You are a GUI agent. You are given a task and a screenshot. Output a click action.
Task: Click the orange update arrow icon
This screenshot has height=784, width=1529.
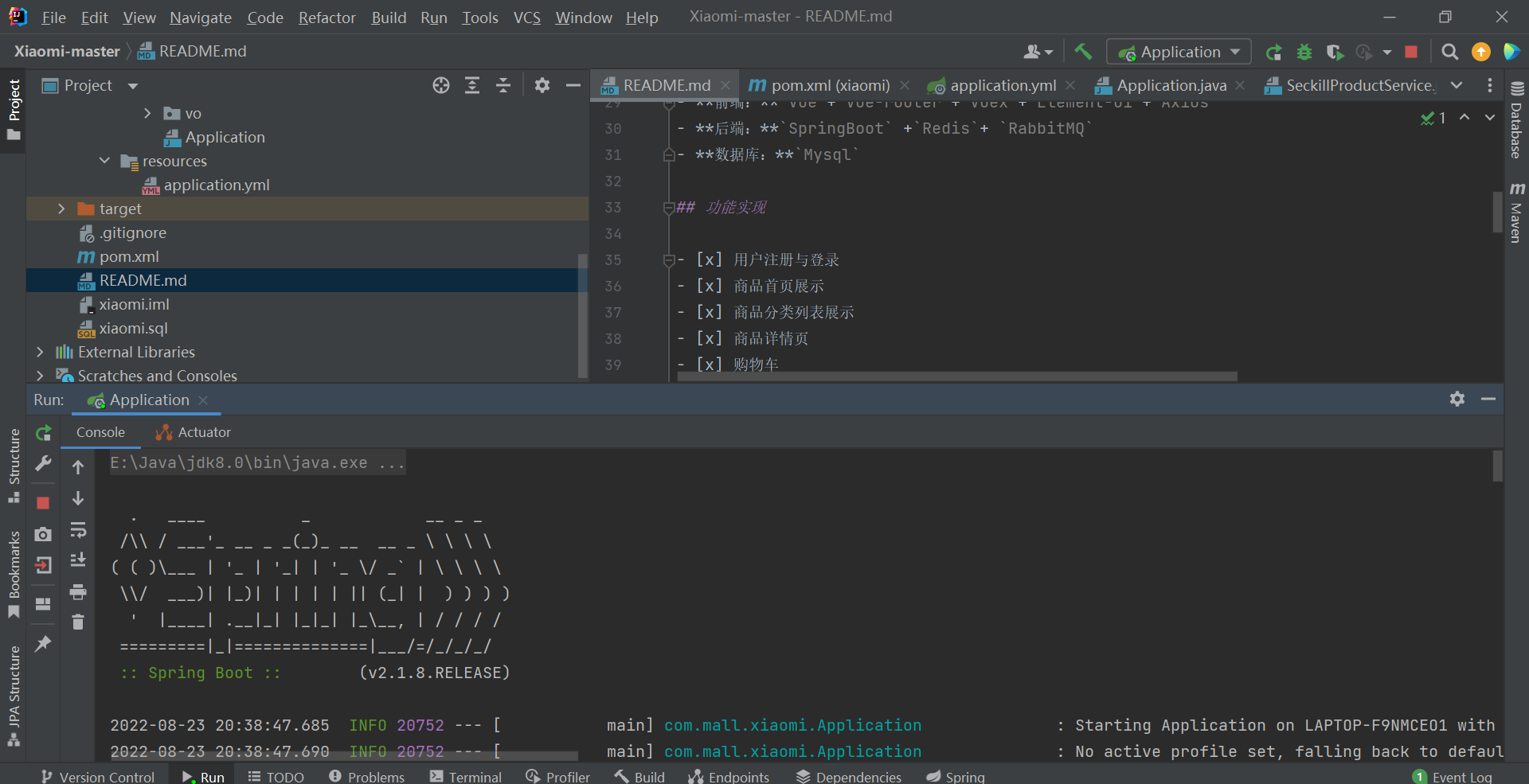tap(1481, 52)
